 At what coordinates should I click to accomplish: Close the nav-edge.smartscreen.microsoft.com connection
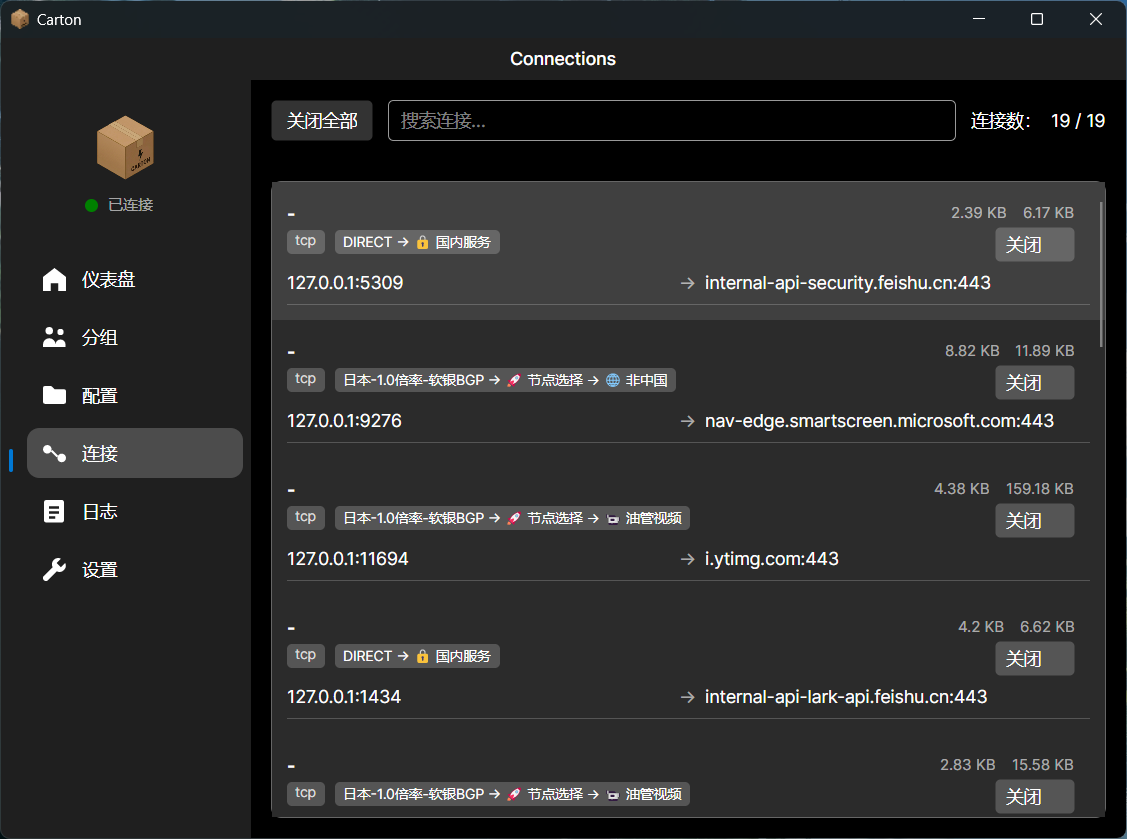pos(1034,382)
